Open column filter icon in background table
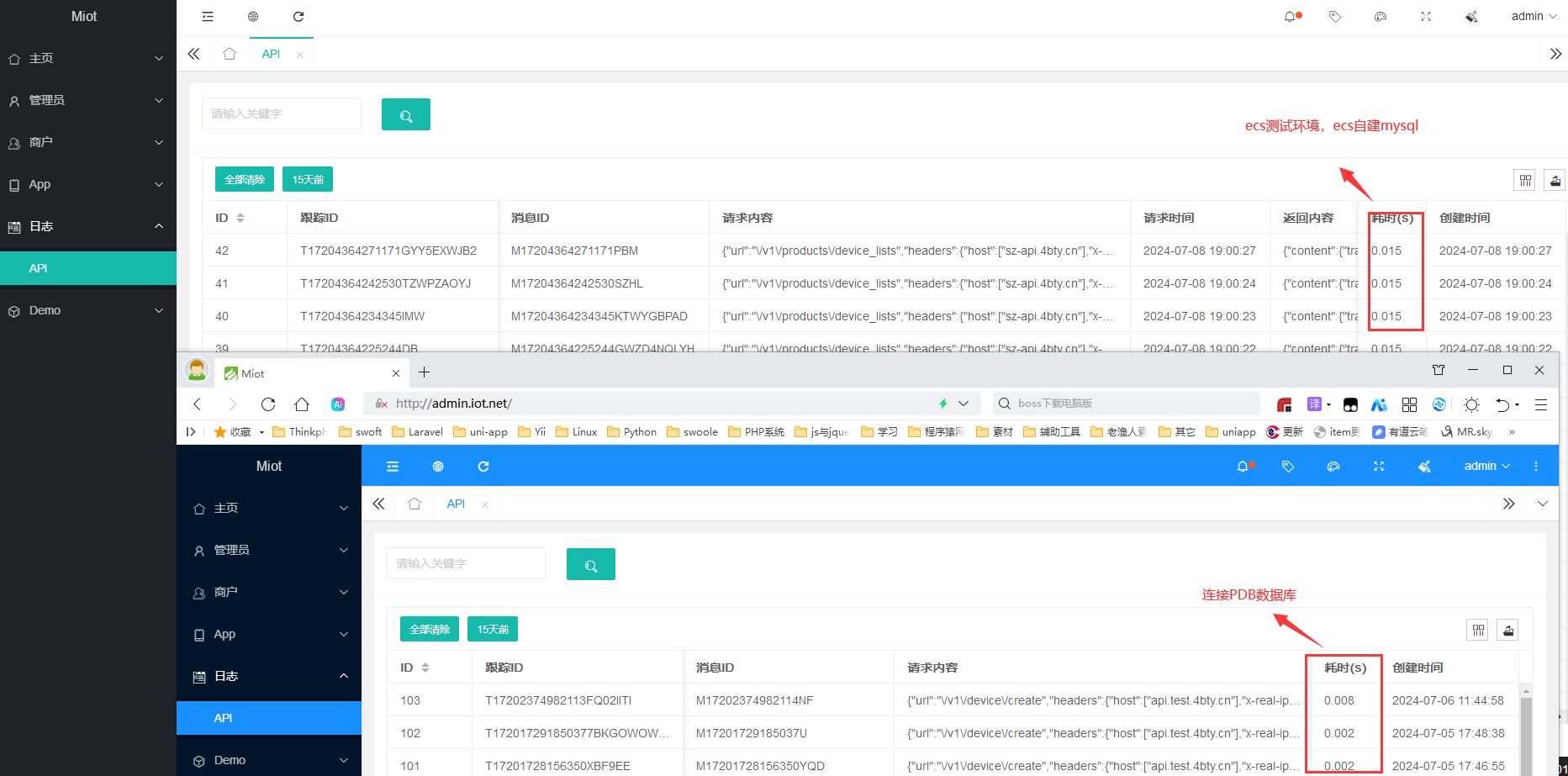1568x776 pixels. tap(1525, 180)
